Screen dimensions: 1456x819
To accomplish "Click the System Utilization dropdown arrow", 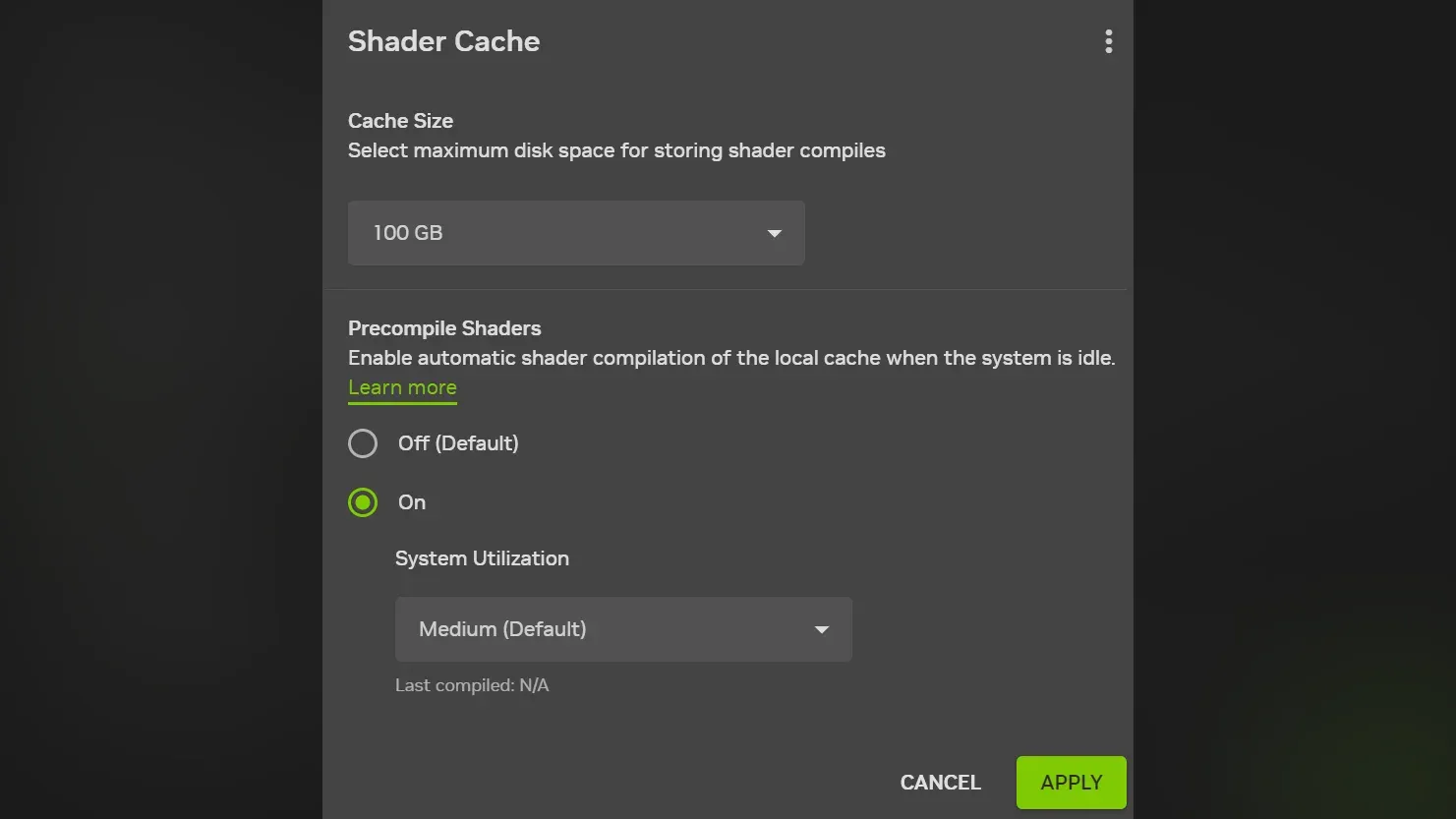I will [x=822, y=630].
